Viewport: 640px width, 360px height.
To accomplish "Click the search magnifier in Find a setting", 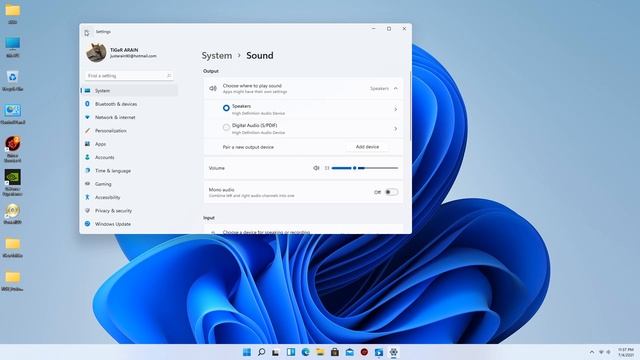I will pyautogui.click(x=169, y=76).
